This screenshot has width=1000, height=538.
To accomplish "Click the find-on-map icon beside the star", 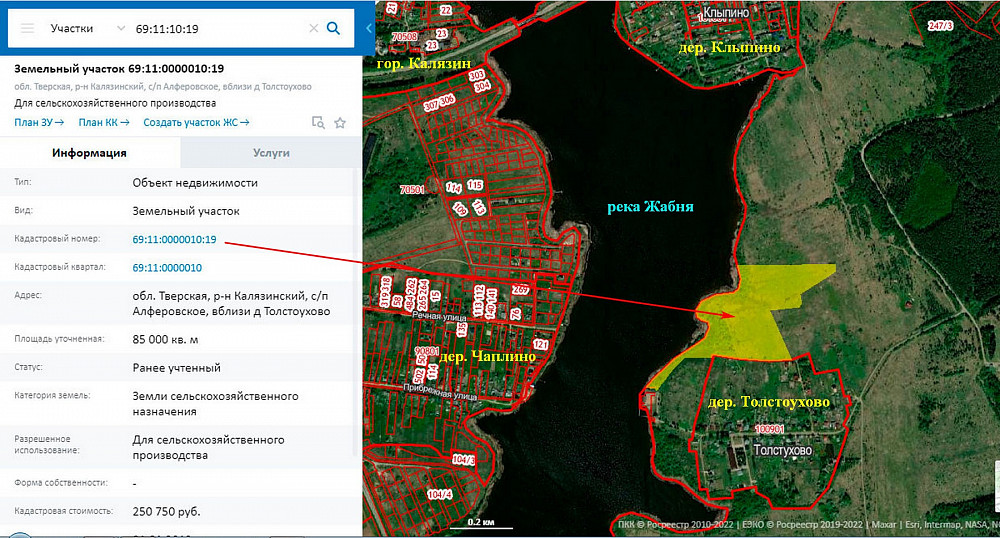I will click(318, 123).
